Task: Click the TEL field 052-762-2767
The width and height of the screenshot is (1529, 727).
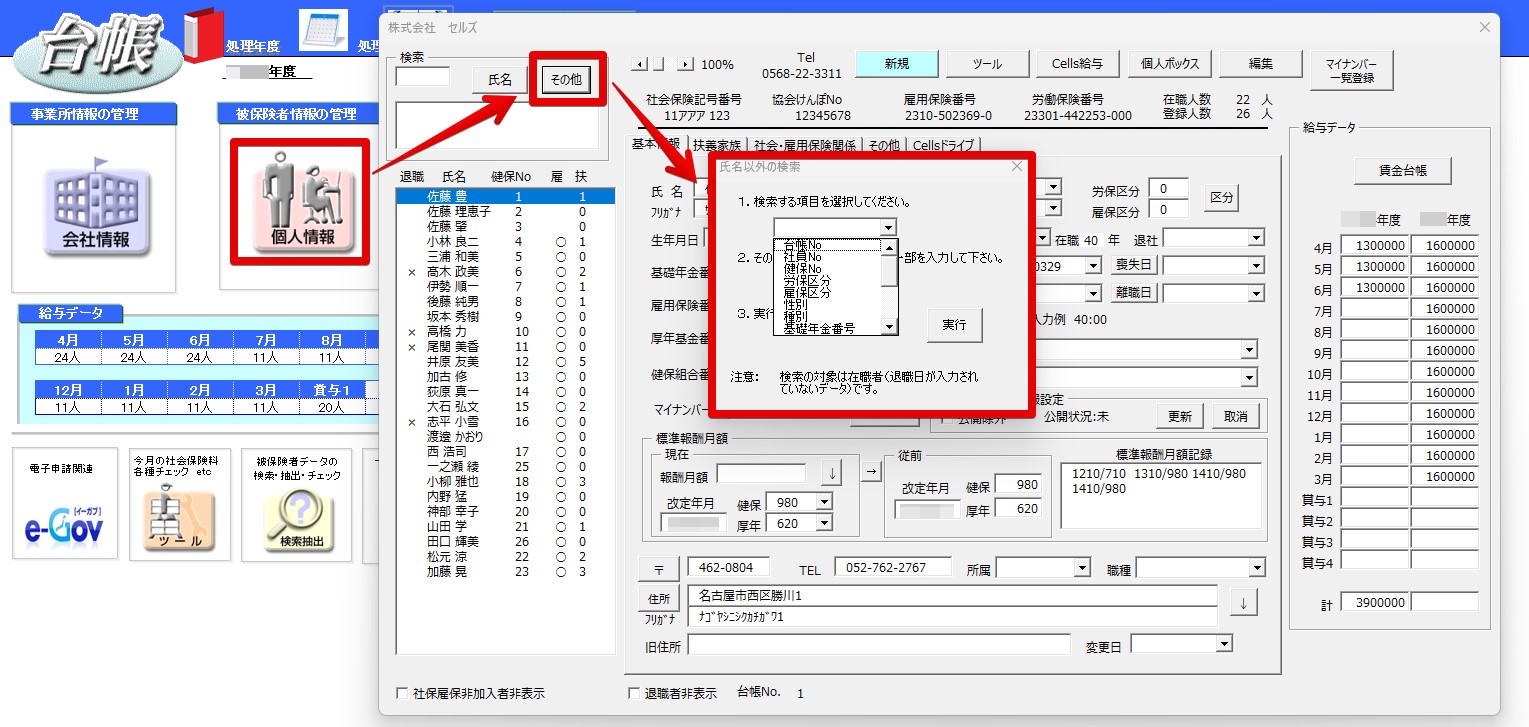Action: pyautogui.click(x=893, y=567)
